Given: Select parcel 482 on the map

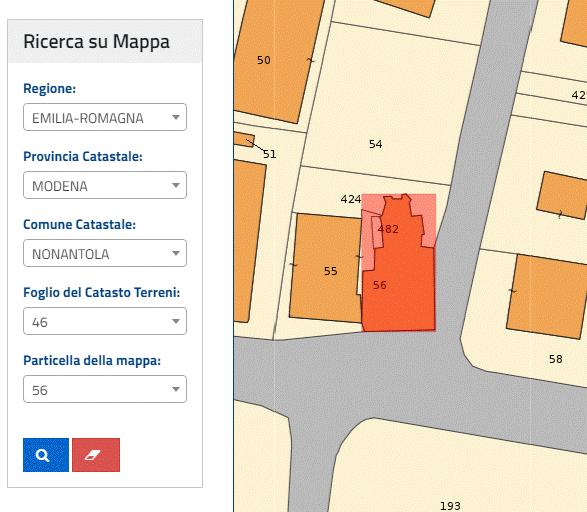Looking at the screenshot, I should click(388, 229).
